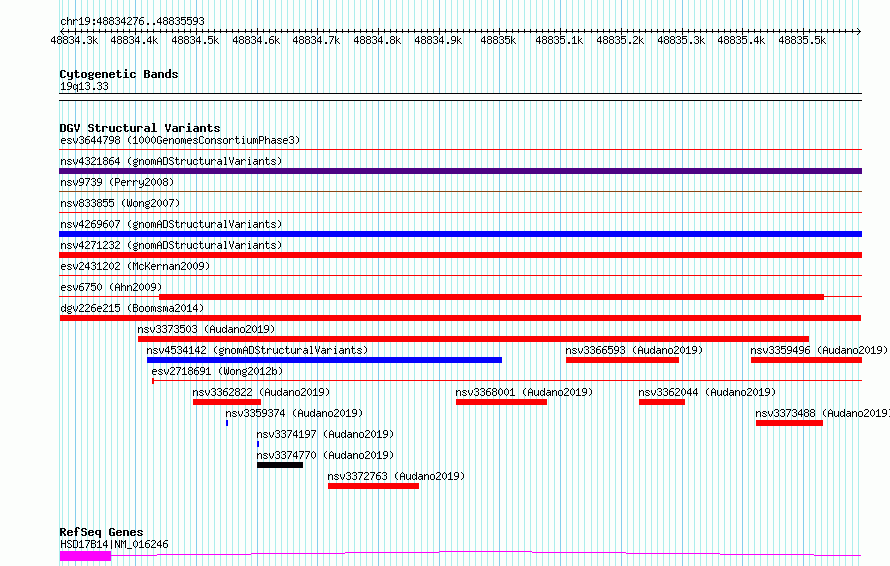The image size is (890, 566).
Task: Click the HSD17B14|NM_016246 gene label
Action: pyautogui.click(x=114, y=544)
